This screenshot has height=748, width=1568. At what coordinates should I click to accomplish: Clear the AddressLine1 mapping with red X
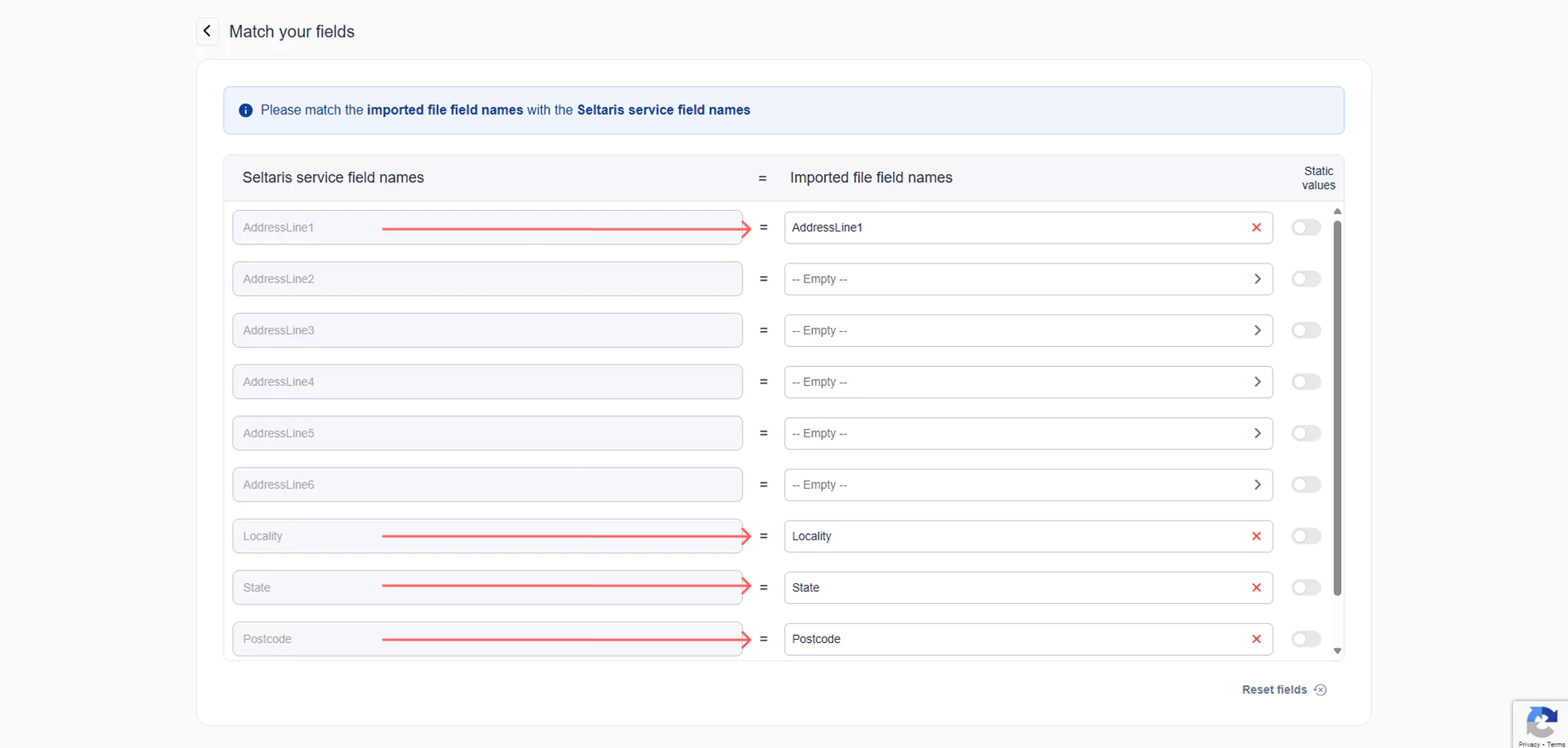[1256, 228]
